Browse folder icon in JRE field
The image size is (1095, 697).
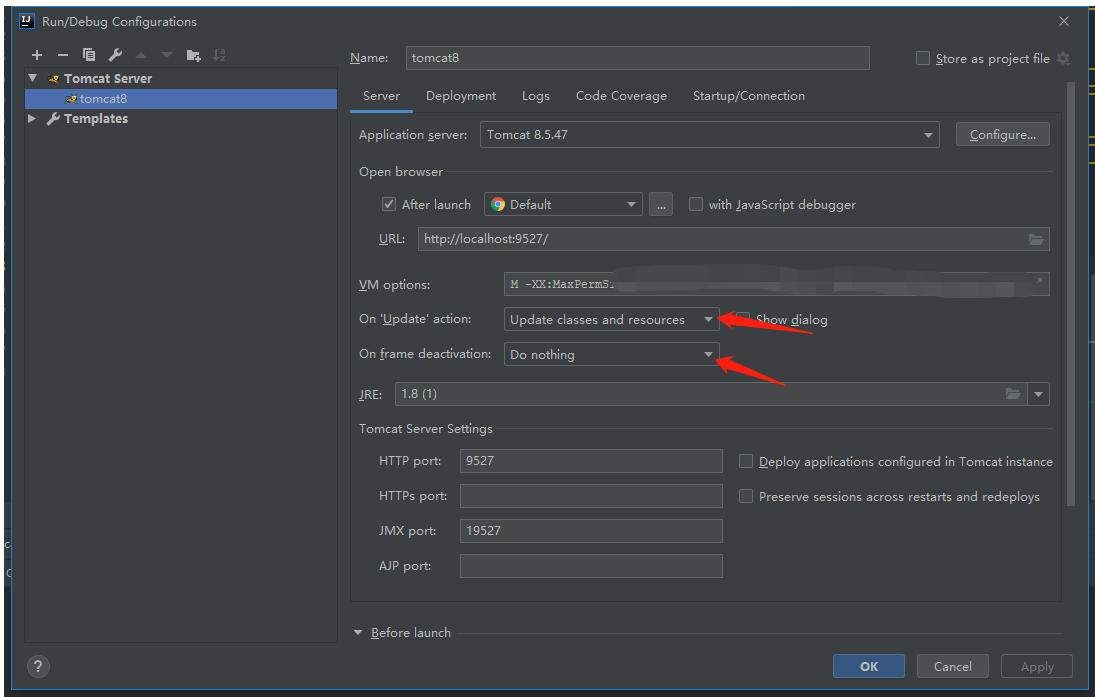tap(1013, 394)
